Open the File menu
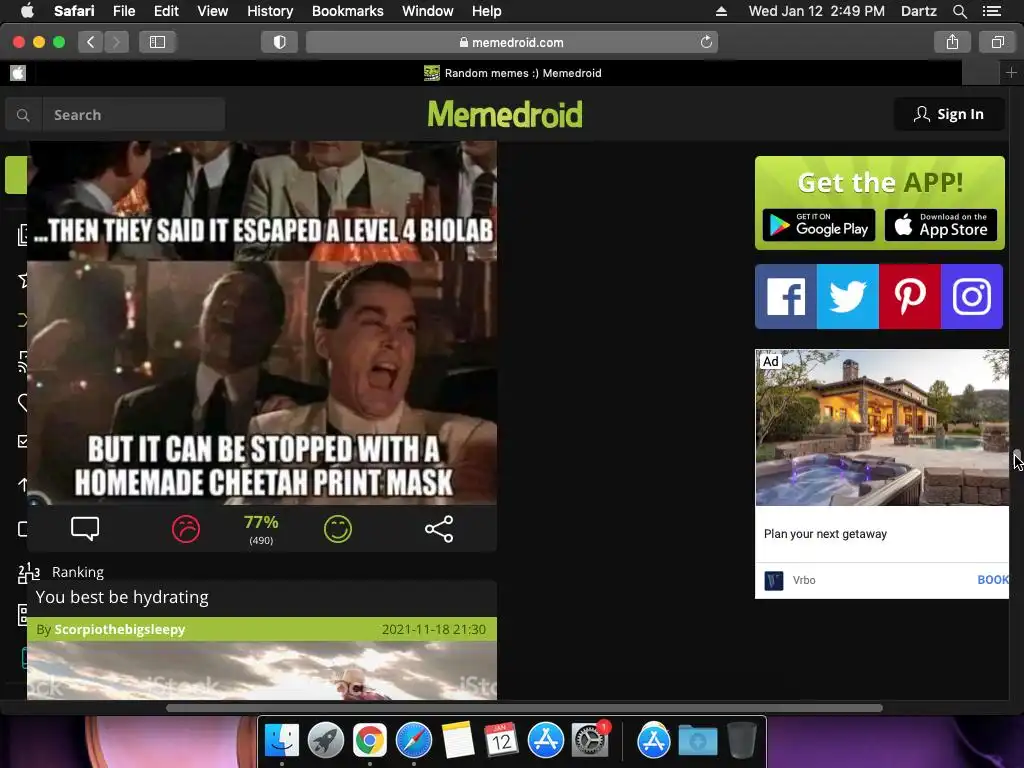Viewport: 1024px width, 768px height. 123,11
